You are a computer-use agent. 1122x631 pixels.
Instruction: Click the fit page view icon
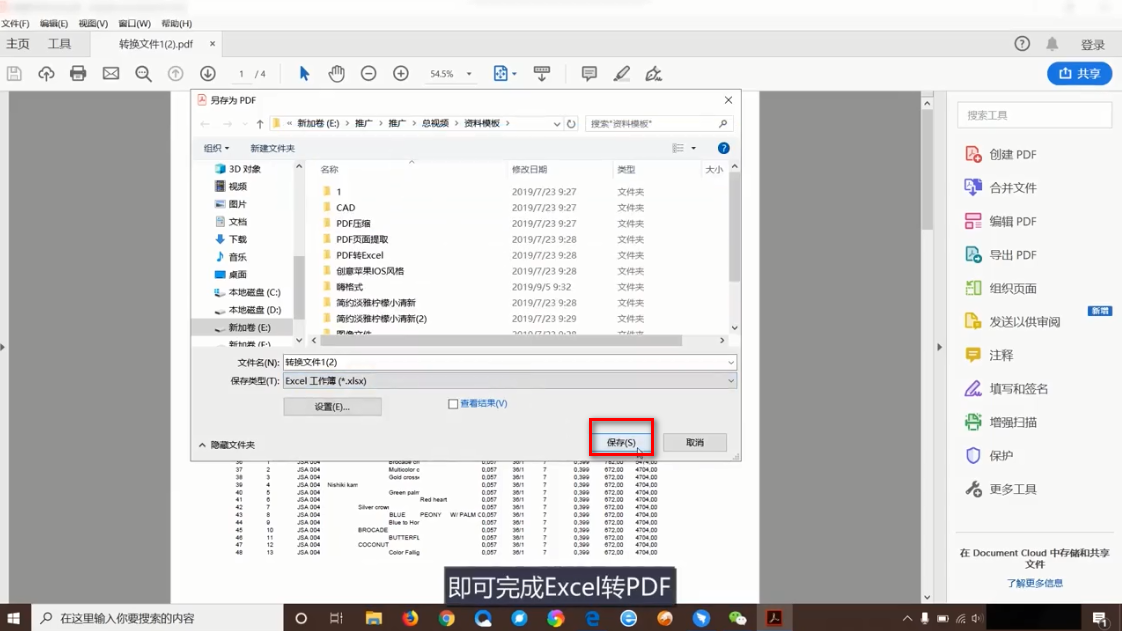tap(500, 74)
